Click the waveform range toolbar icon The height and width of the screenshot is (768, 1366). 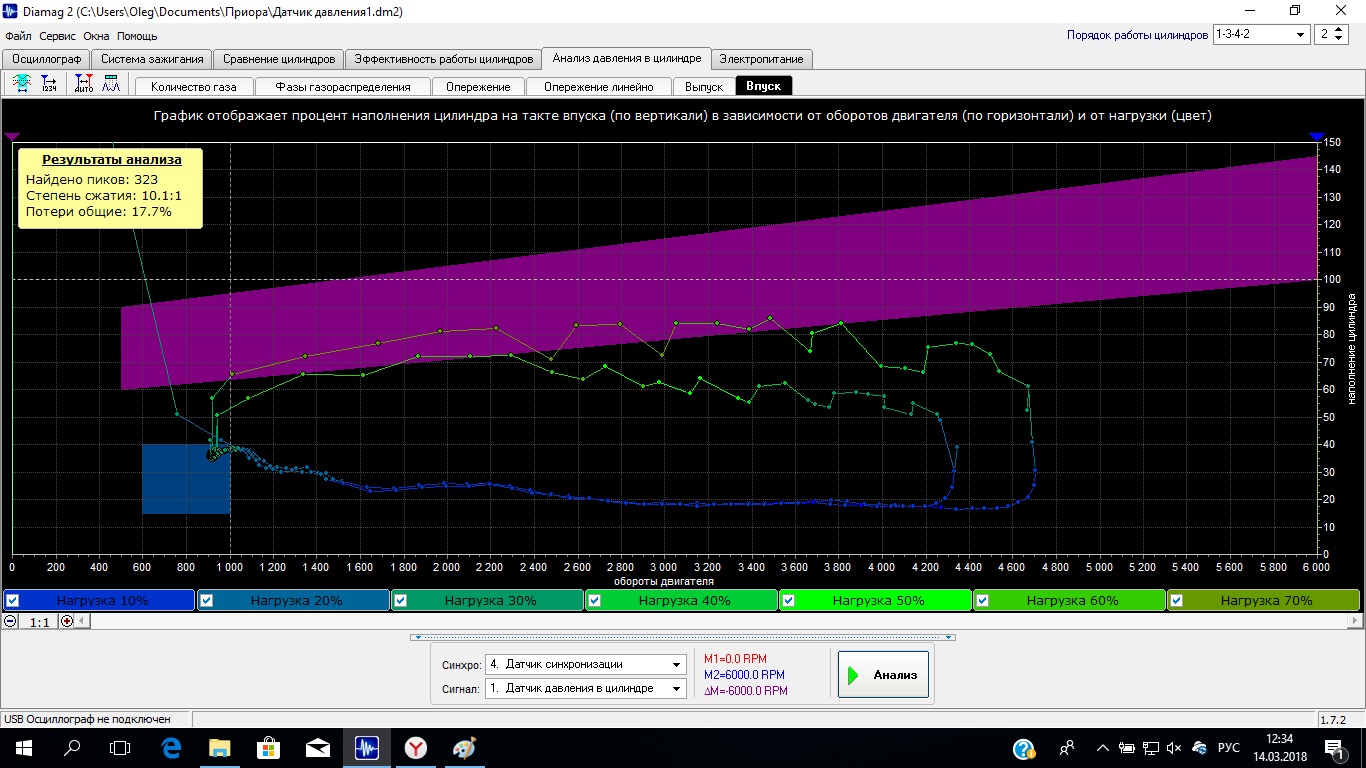coord(22,85)
